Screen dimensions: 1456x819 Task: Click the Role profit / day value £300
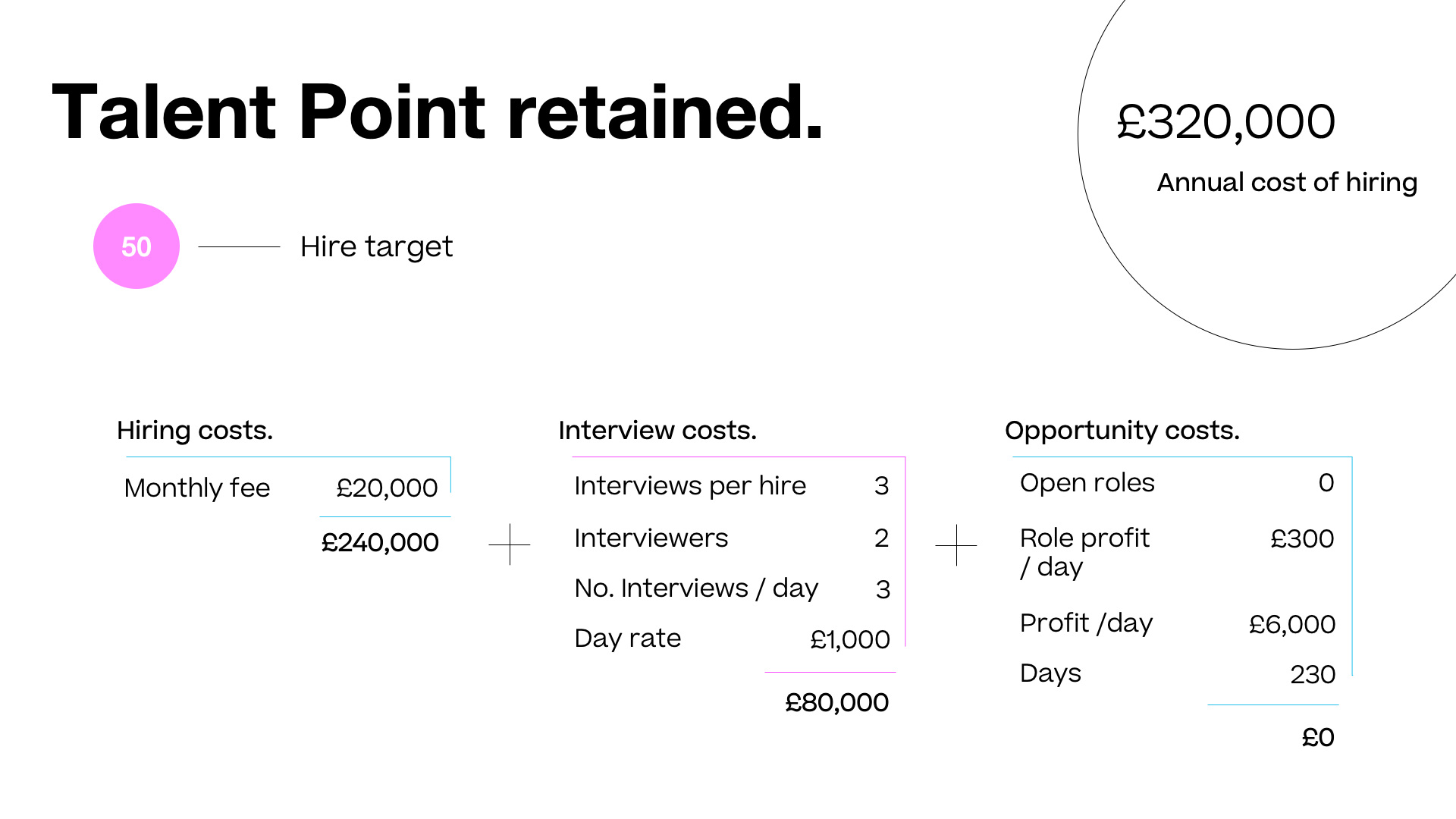click(x=1302, y=539)
